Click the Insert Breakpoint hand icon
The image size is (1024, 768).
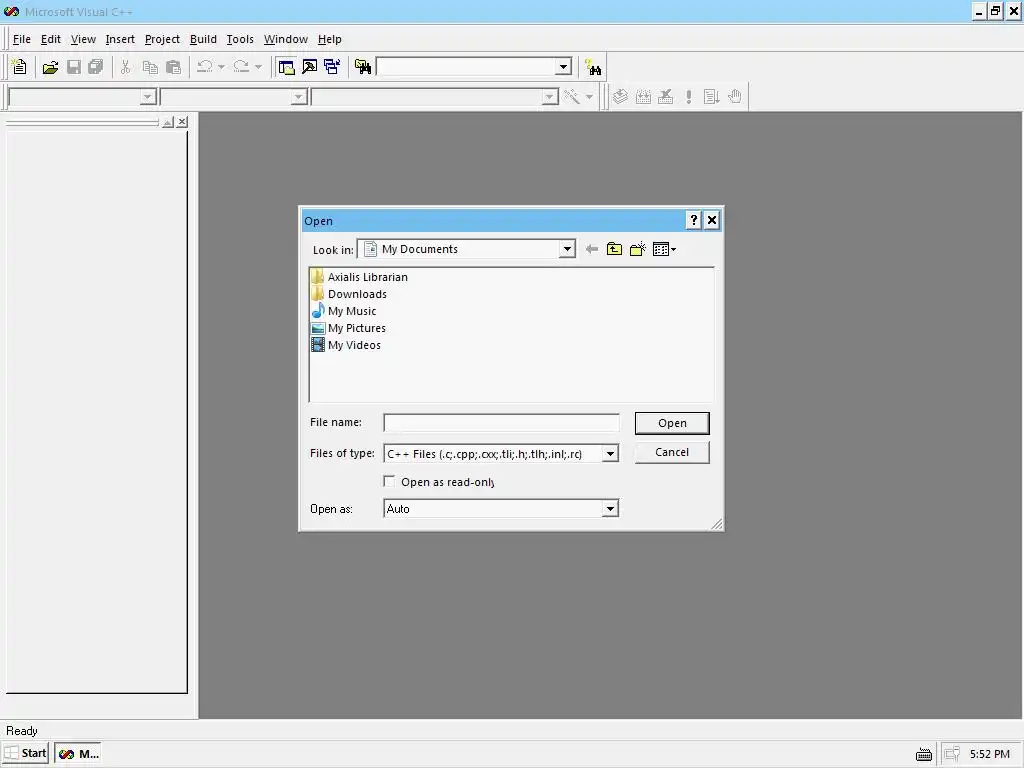735,97
